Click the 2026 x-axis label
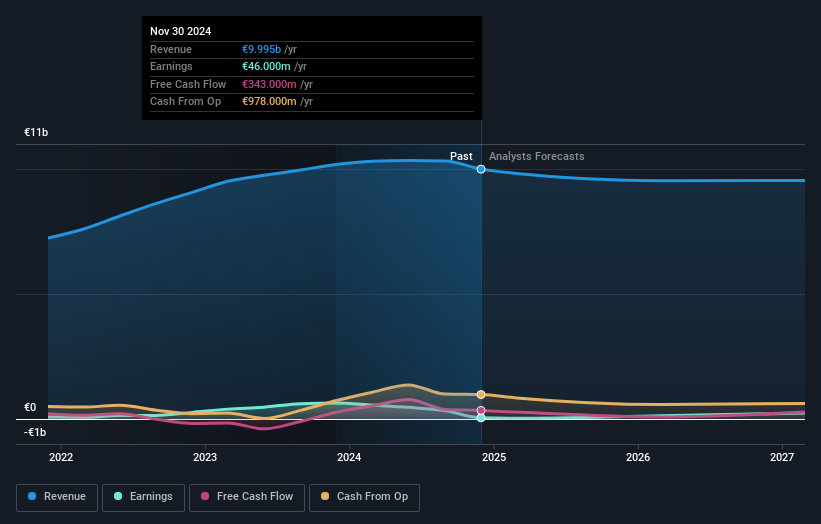The height and width of the screenshot is (524, 821). click(x=638, y=457)
